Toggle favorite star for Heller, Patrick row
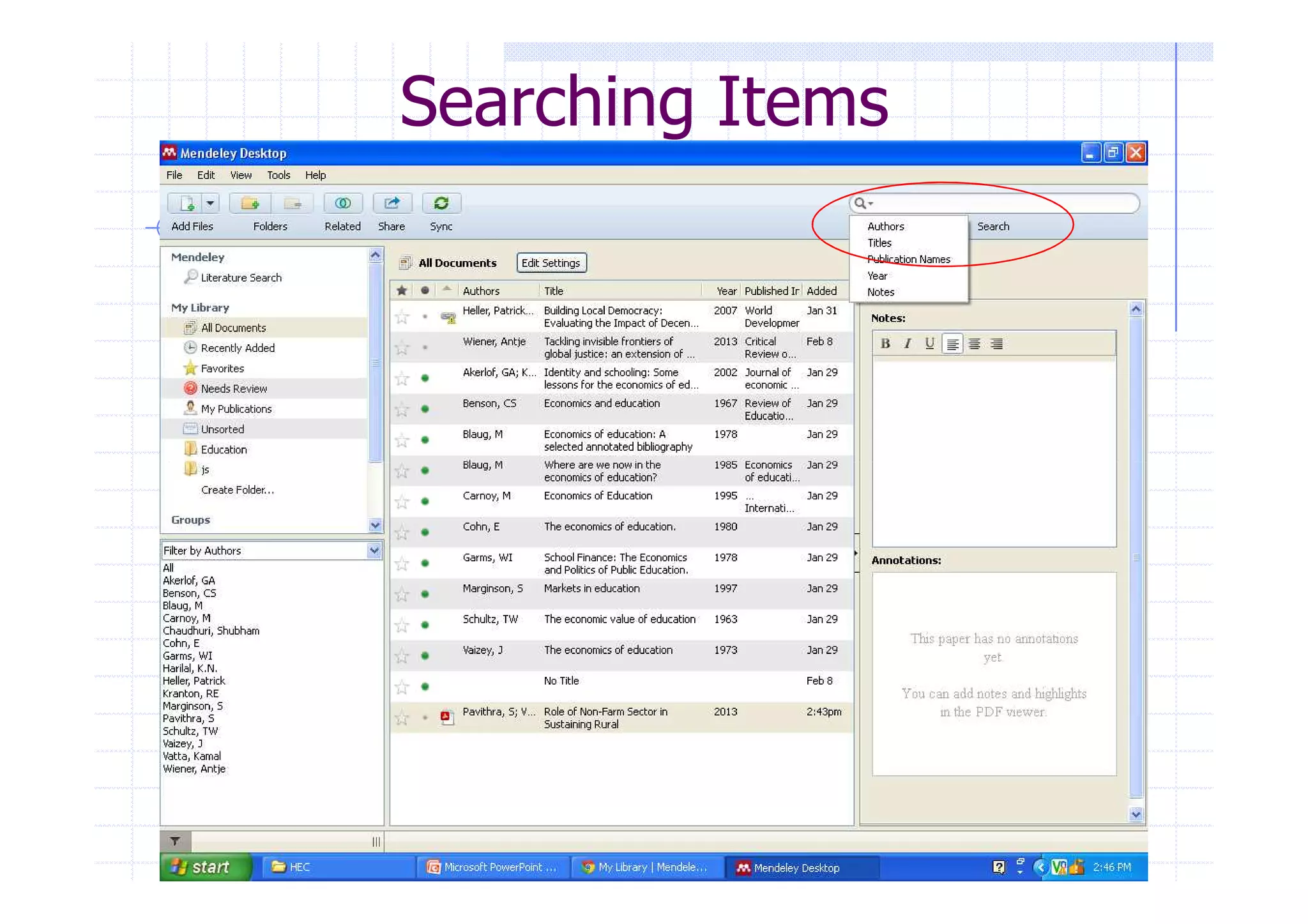 click(402, 317)
